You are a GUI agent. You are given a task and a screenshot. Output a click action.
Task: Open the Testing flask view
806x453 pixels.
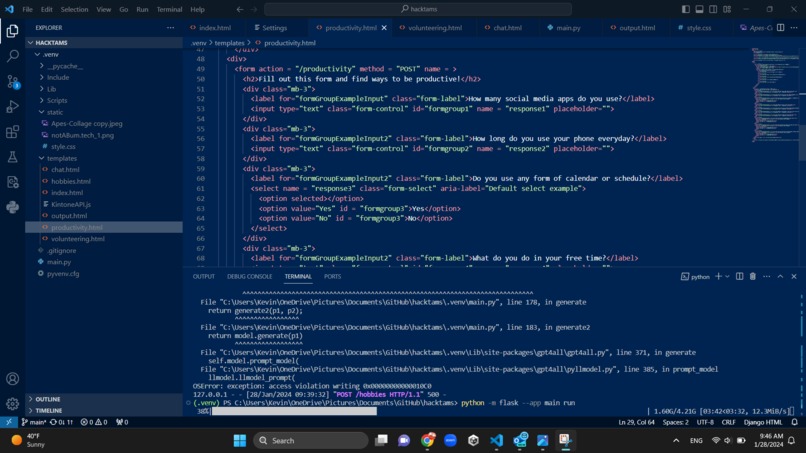(12, 157)
